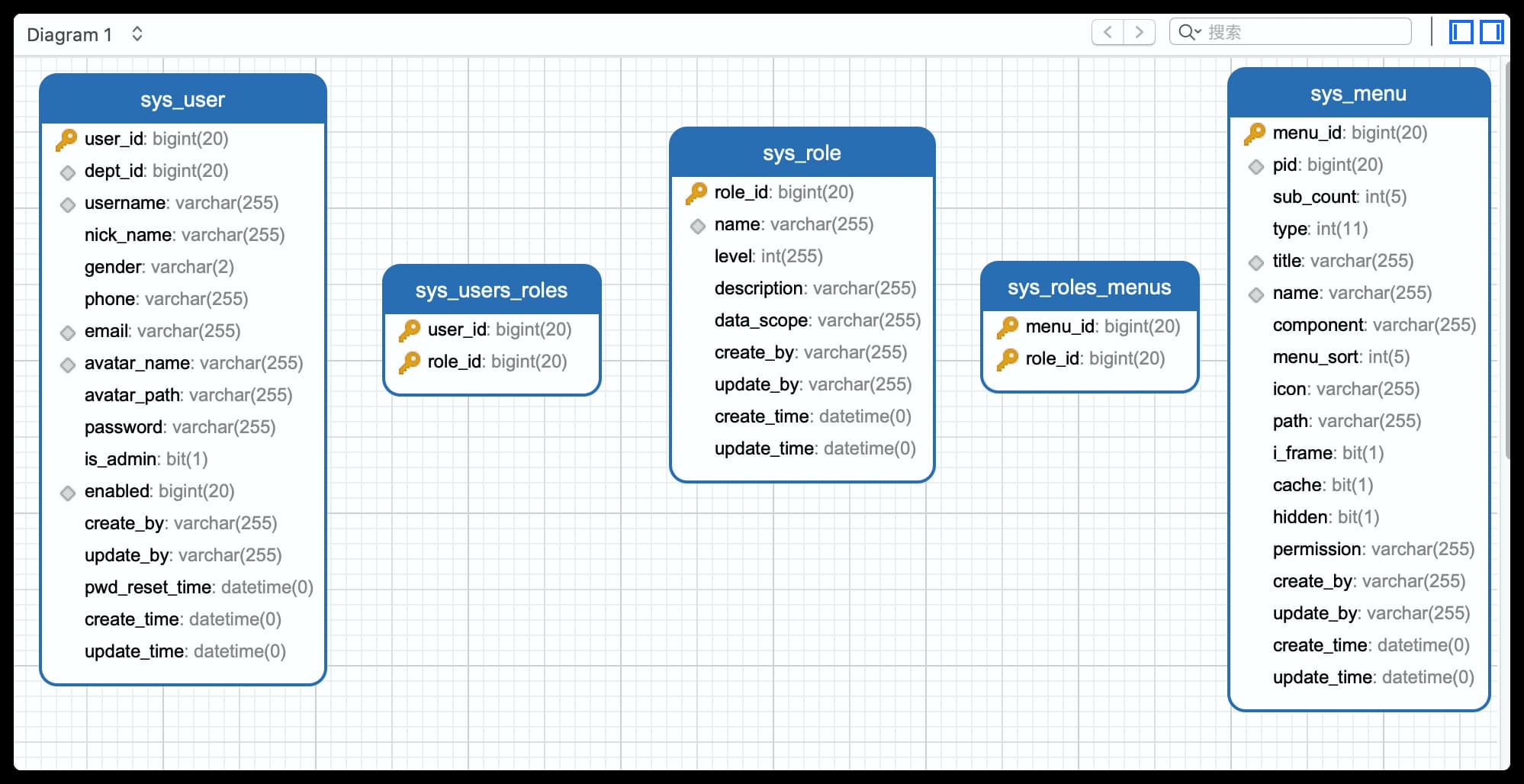Click the diamond index icon beside dept_id

[x=68, y=172]
